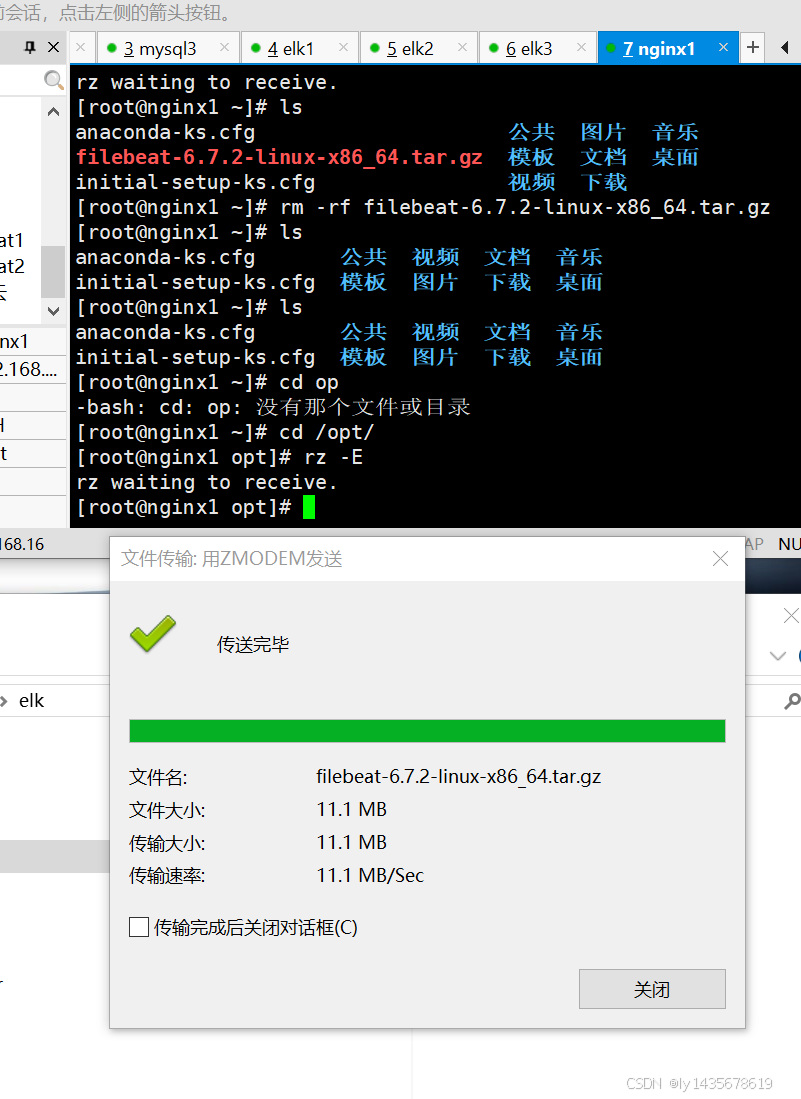Click the elk folder in background window
801x1099 pixels.
pyautogui.click(x=32, y=700)
